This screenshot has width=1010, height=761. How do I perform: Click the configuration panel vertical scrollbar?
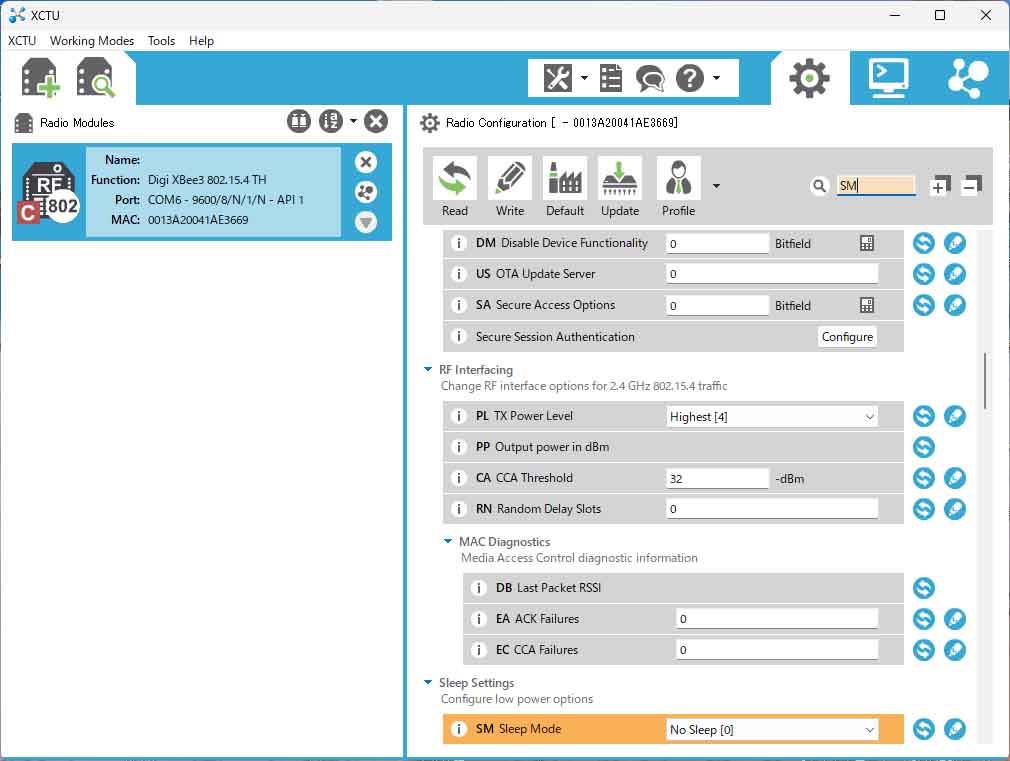pyautogui.click(x=984, y=380)
